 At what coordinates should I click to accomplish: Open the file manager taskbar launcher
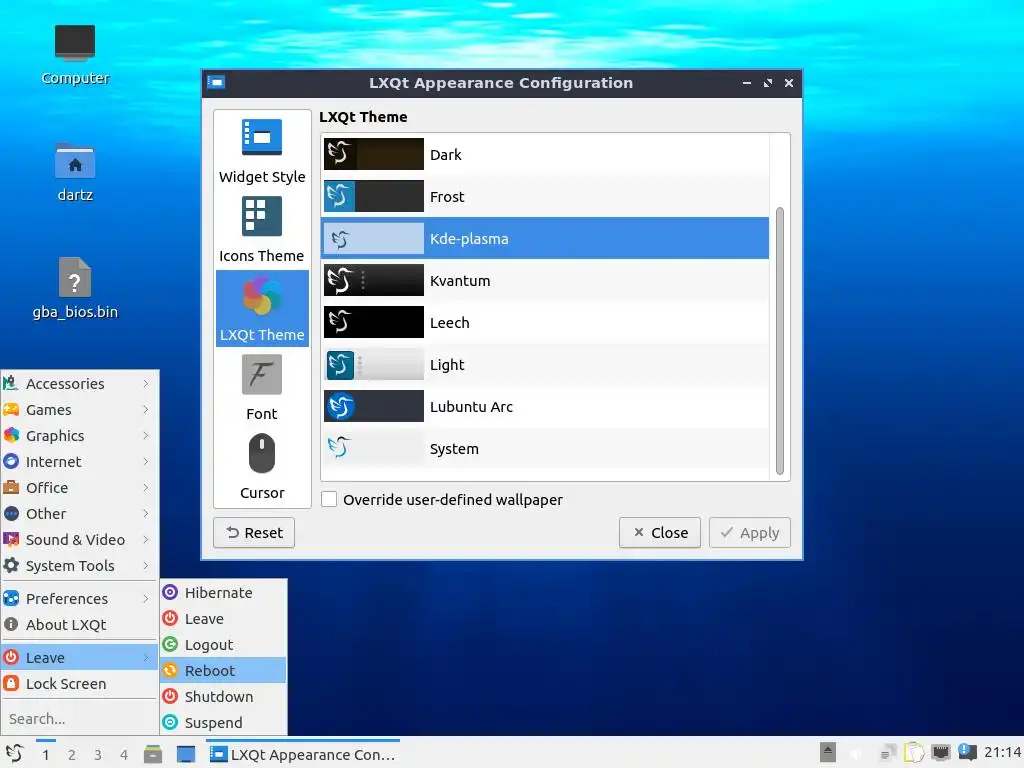[153, 754]
